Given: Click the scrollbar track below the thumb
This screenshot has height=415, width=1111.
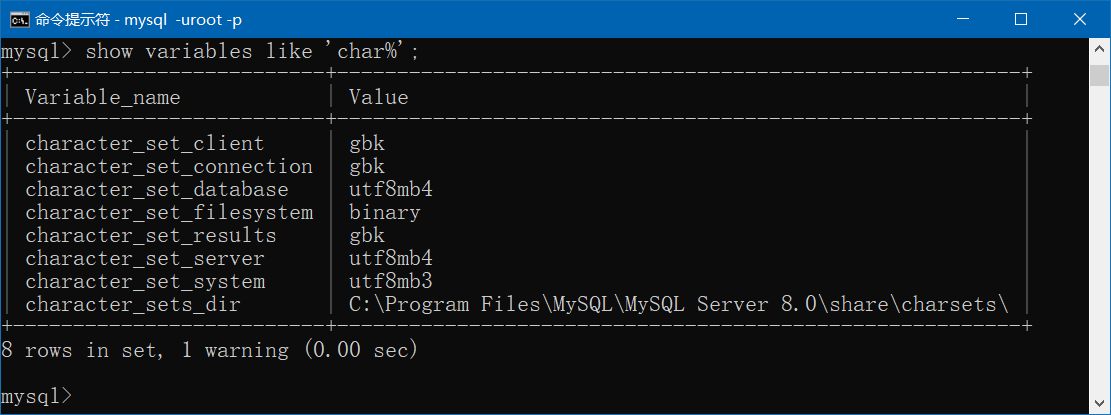Looking at the screenshot, I should coord(1099,250).
